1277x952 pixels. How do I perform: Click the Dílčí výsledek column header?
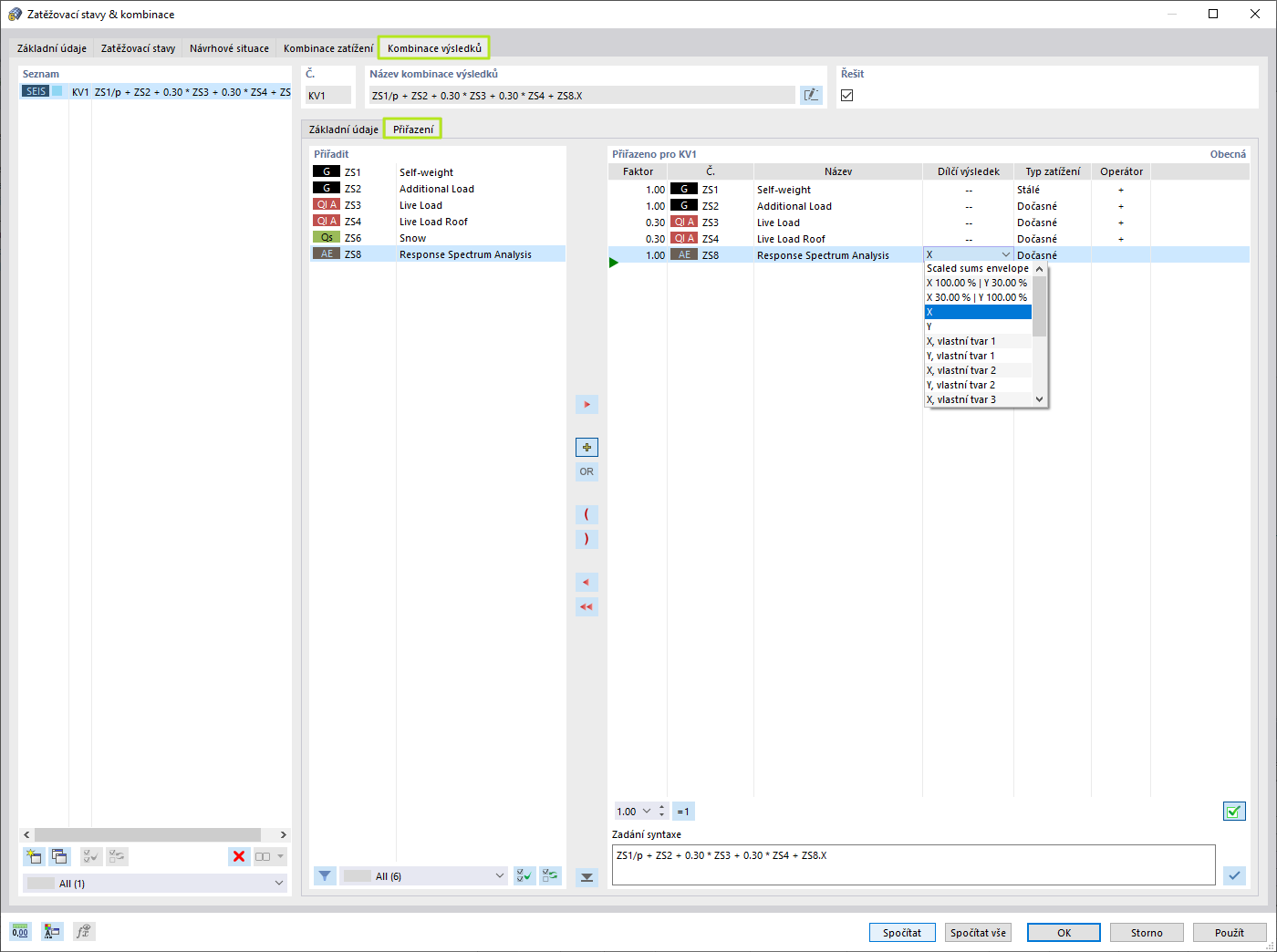coord(968,171)
